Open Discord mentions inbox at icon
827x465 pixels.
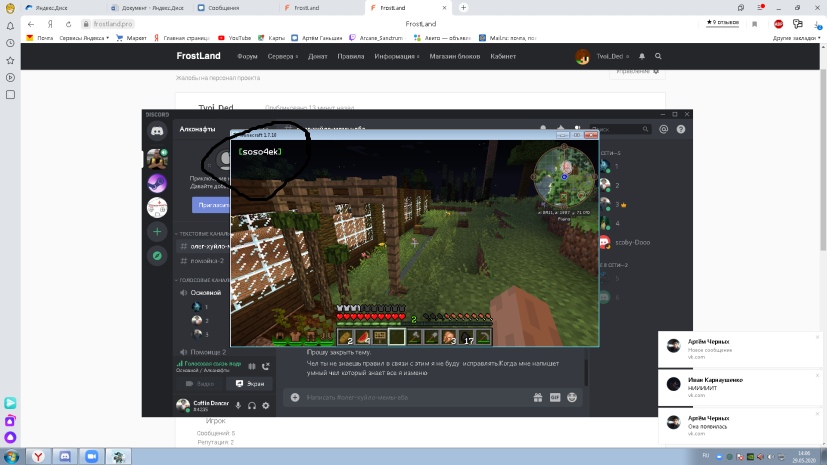663,129
